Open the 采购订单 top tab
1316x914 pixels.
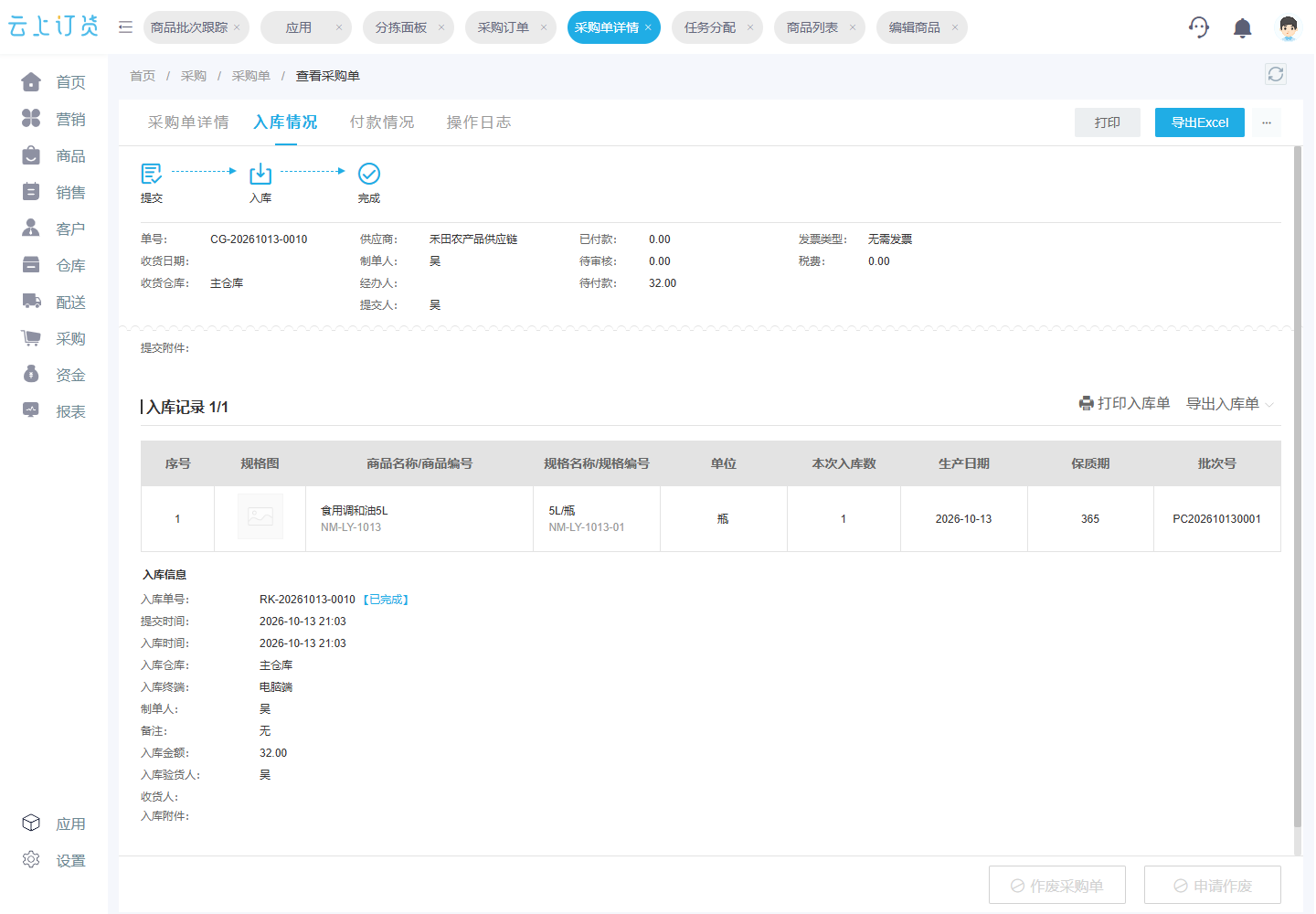504,27
